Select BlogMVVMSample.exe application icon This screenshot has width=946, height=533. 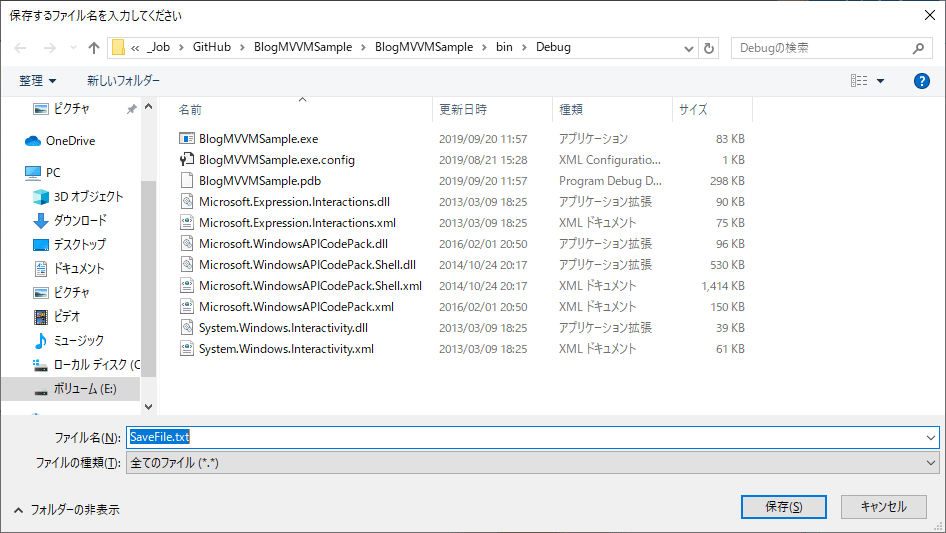187,139
